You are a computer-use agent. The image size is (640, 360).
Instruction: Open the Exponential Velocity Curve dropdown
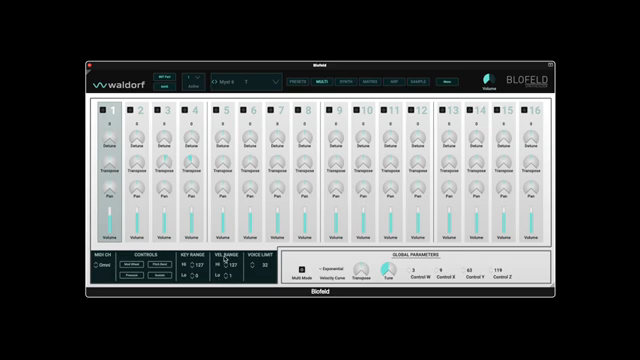click(331, 269)
